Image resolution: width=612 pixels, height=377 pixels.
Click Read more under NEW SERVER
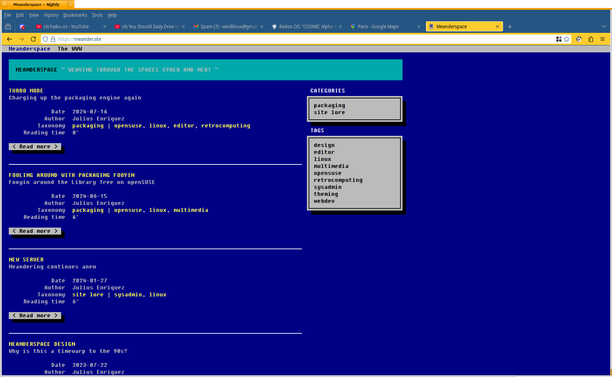[x=35, y=315]
